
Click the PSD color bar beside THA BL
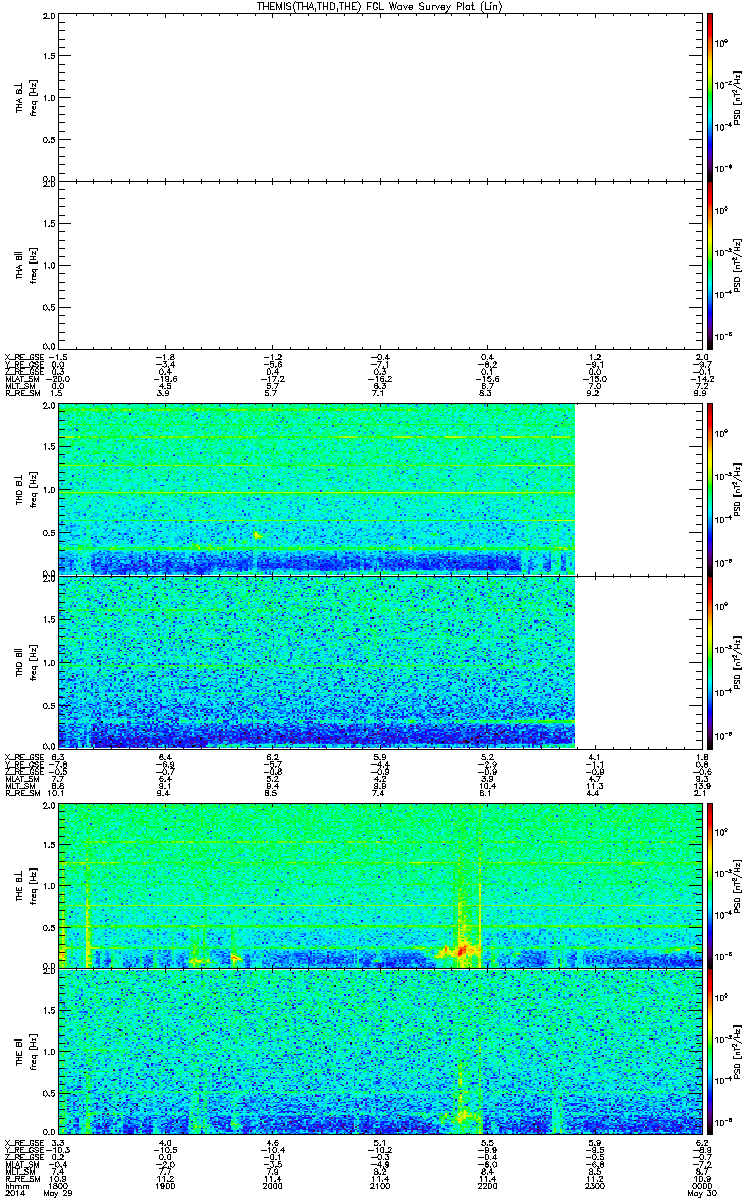711,97
